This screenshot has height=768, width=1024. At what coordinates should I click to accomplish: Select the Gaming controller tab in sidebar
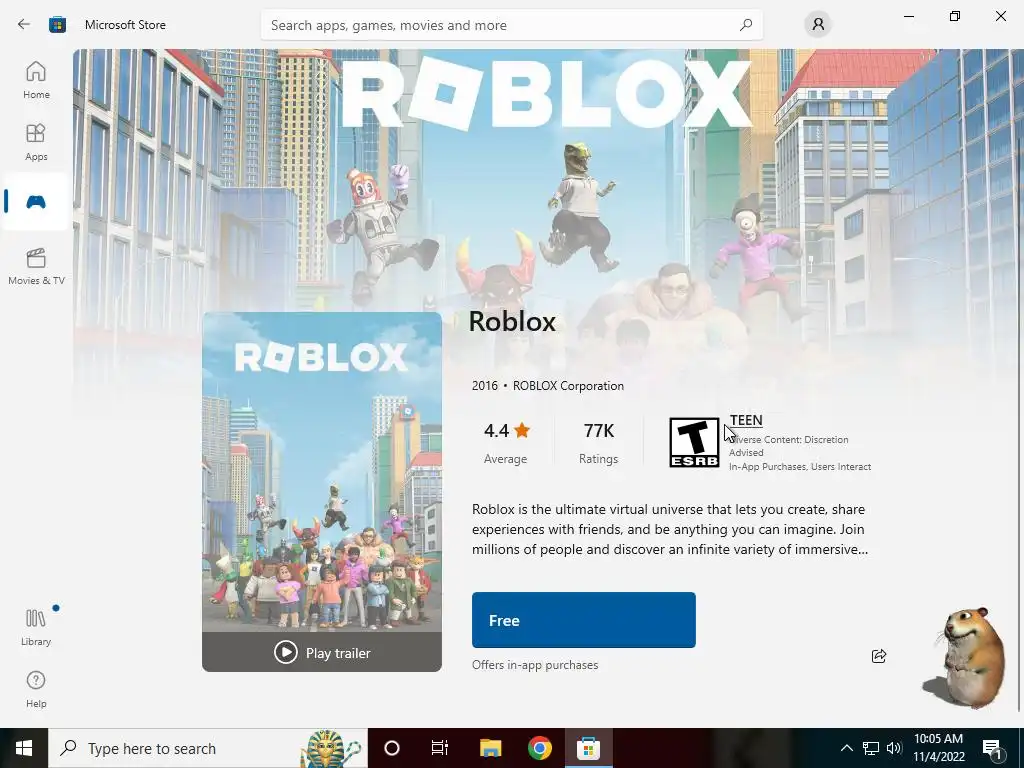coord(36,202)
